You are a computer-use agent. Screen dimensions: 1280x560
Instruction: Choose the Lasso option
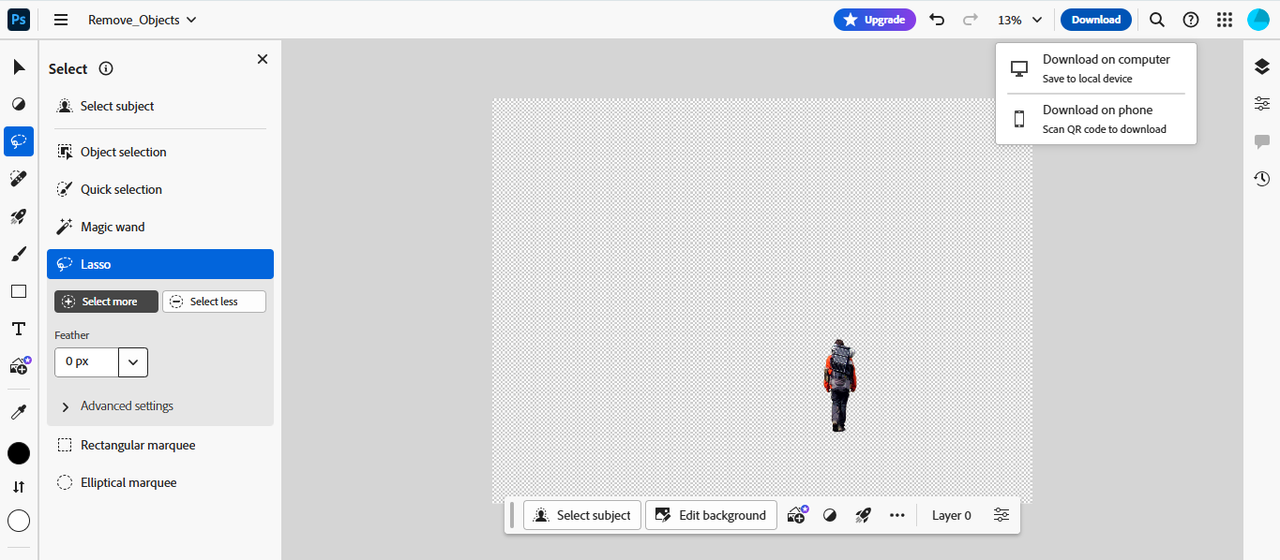point(160,264)
